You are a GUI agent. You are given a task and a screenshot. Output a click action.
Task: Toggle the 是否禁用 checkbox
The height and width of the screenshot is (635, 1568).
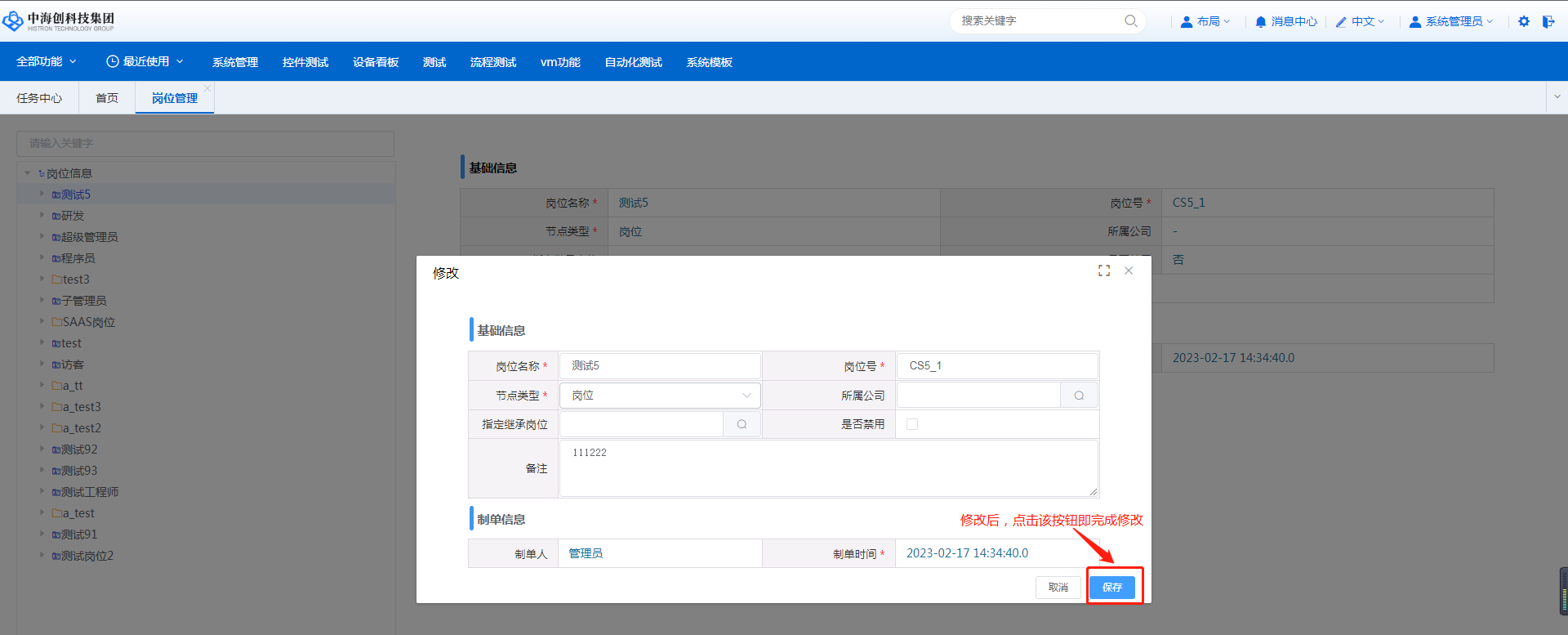coord(912,424)
